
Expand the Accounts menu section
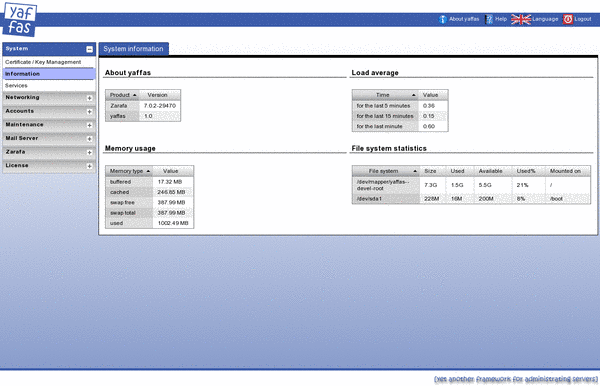click(90, 112)
